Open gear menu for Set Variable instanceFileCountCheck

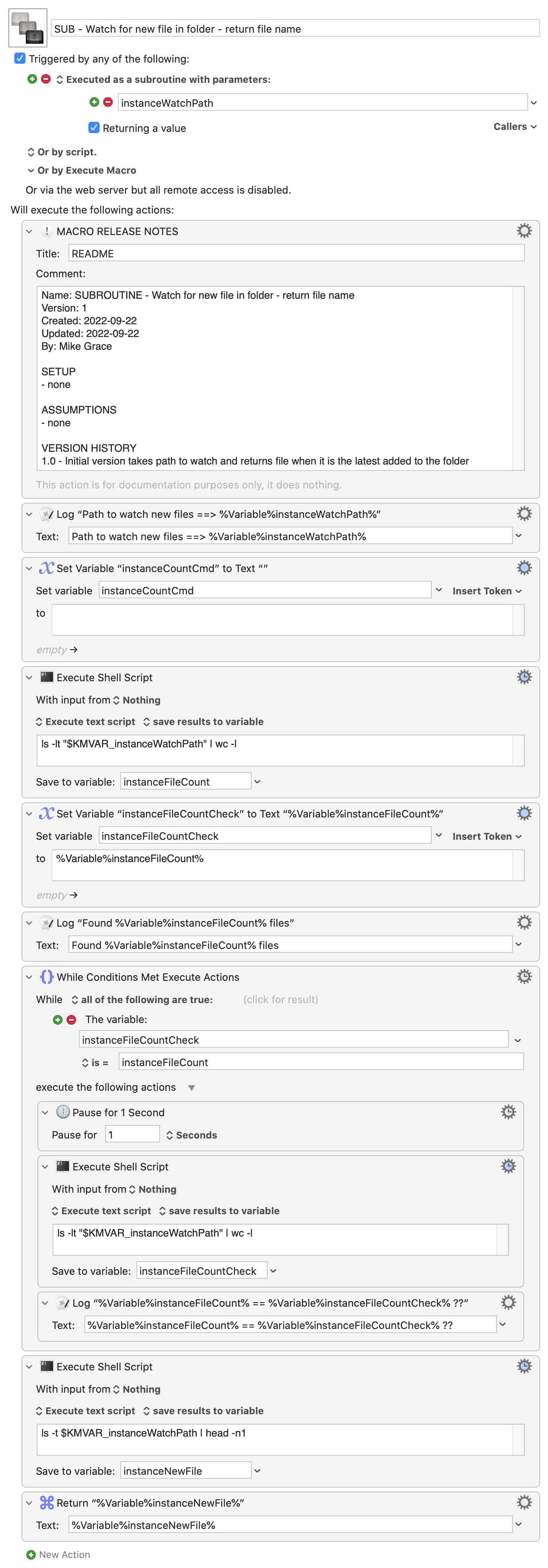coord(524,813)
